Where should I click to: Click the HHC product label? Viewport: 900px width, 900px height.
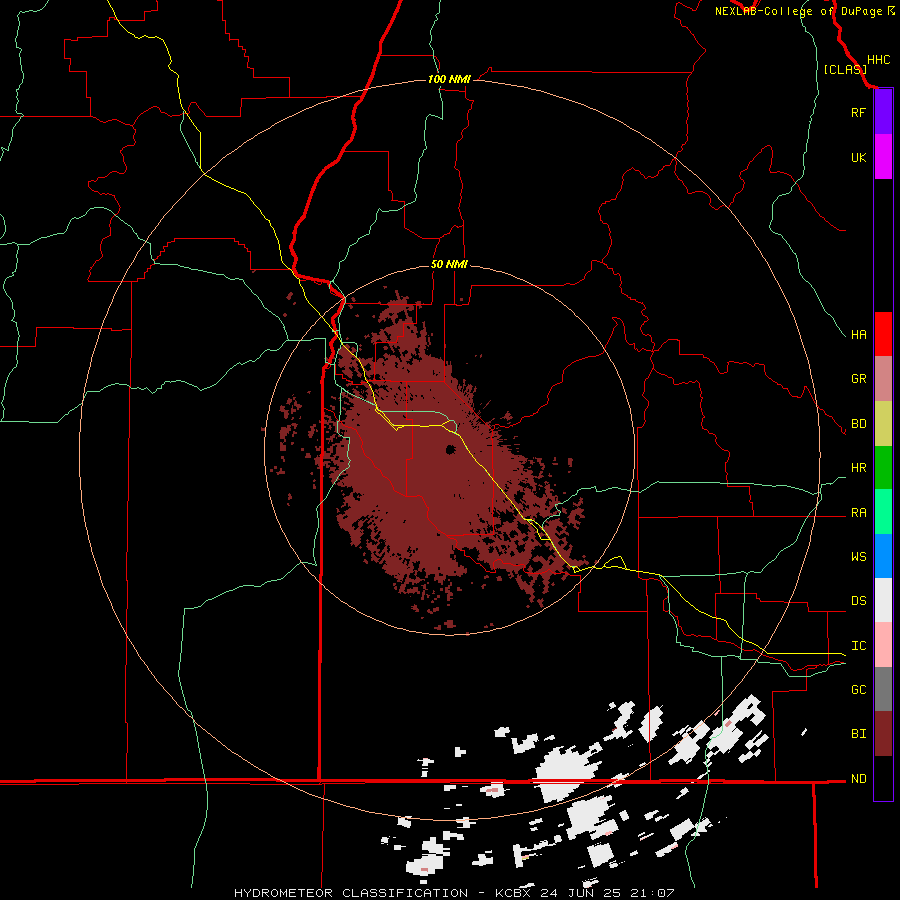(878, 60)
